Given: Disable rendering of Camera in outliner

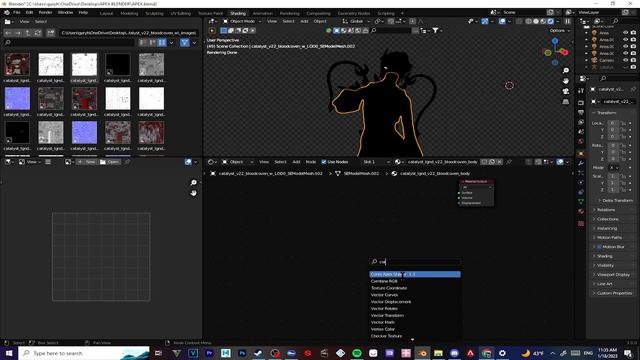Looking at the screenshot, I should click(x=633, y=60).
